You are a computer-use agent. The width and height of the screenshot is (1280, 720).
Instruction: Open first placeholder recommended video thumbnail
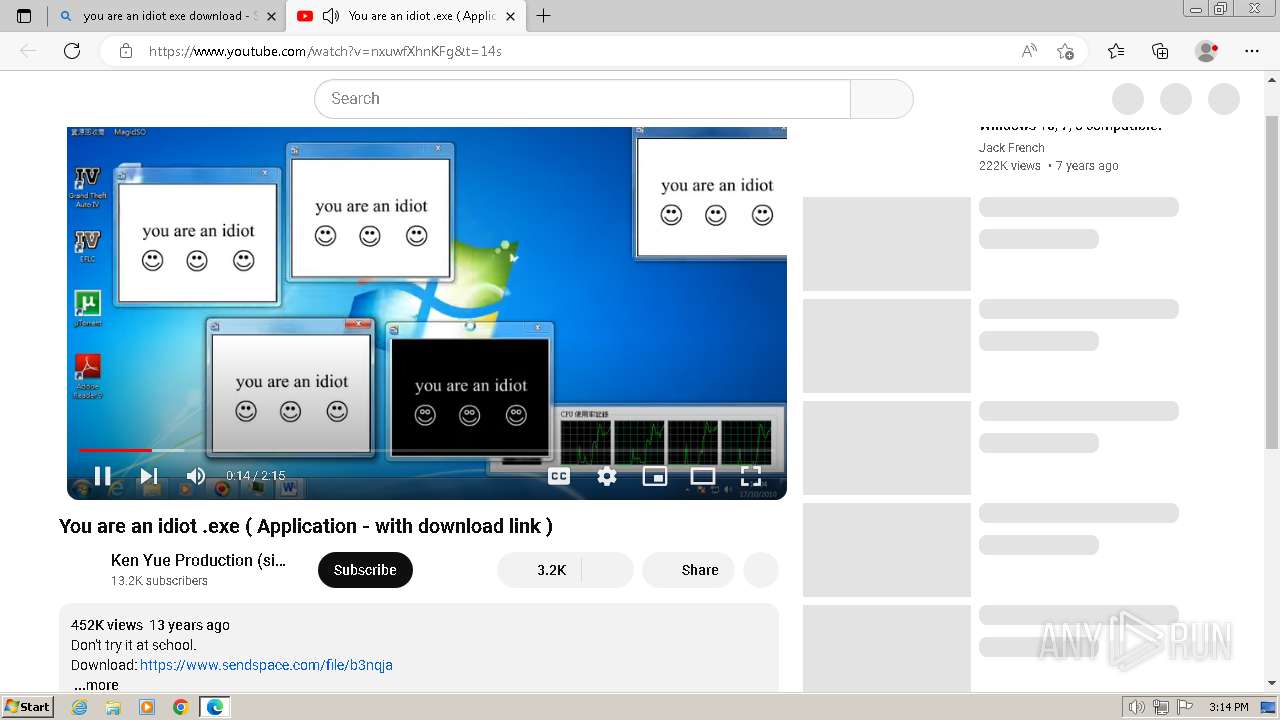887,244
